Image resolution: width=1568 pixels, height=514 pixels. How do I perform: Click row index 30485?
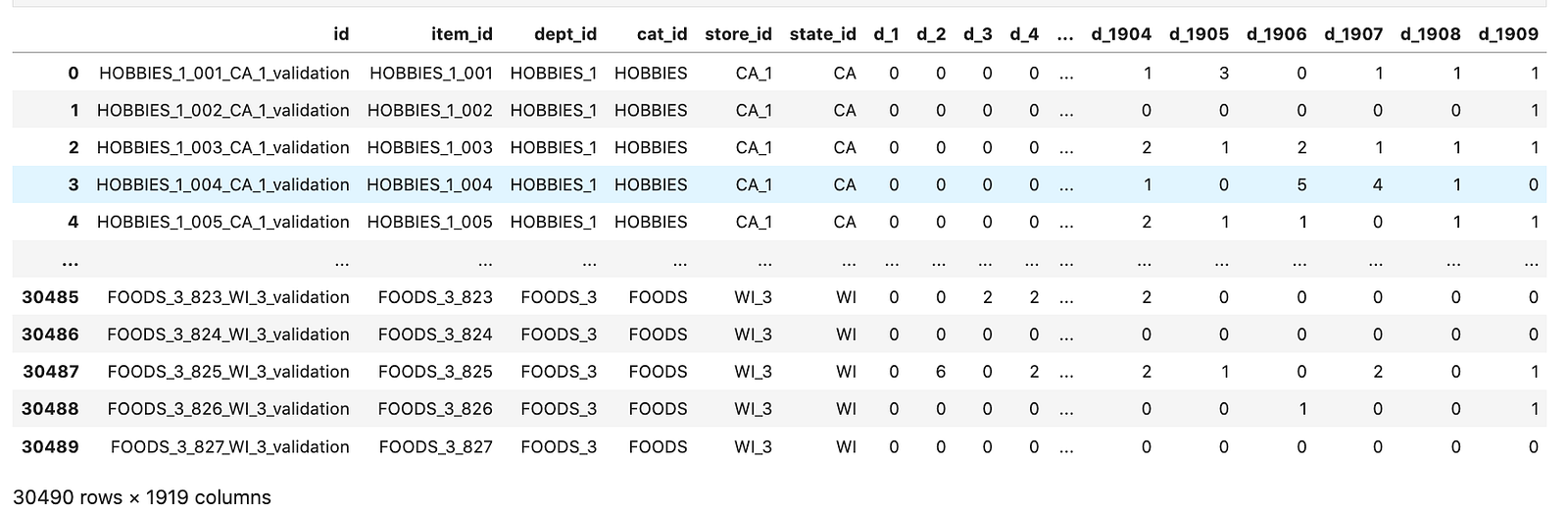pyautogui.click(x=50, y=297)
